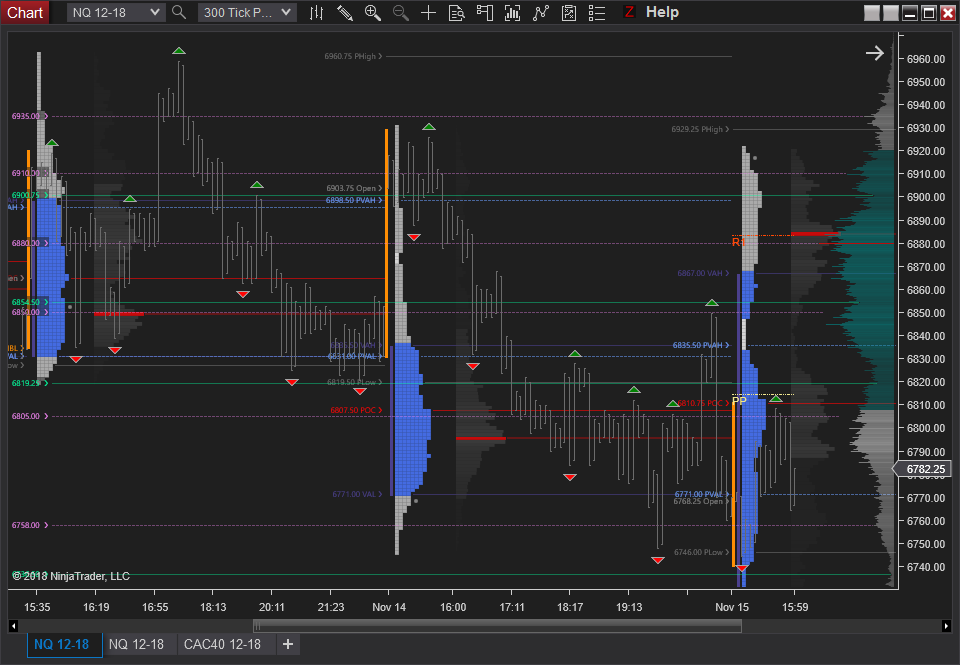Image resolution: width=960 pixels, height=665 pixels.
Task: Click the 6771.00 VAL label
Action: 358,494
